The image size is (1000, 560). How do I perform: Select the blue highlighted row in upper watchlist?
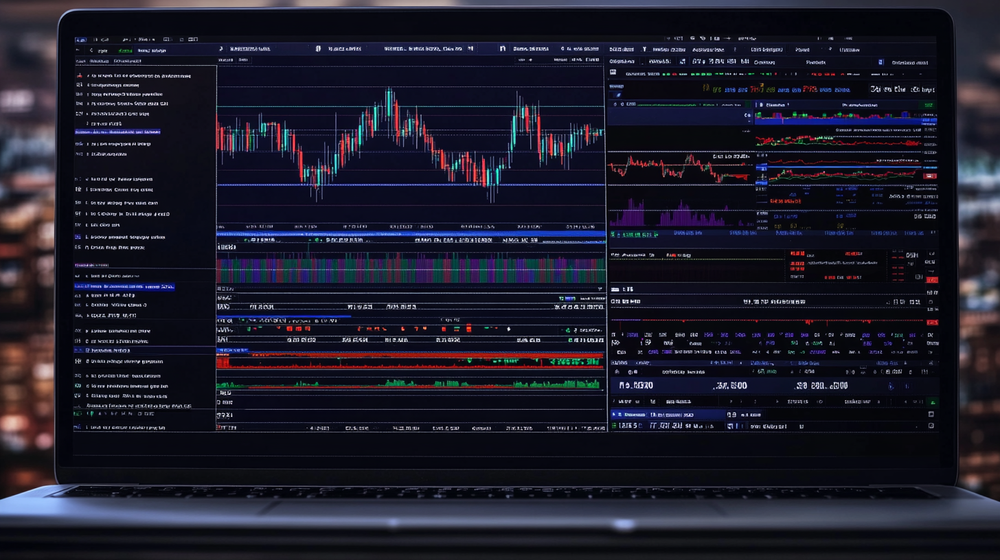[x=117, y=131]
